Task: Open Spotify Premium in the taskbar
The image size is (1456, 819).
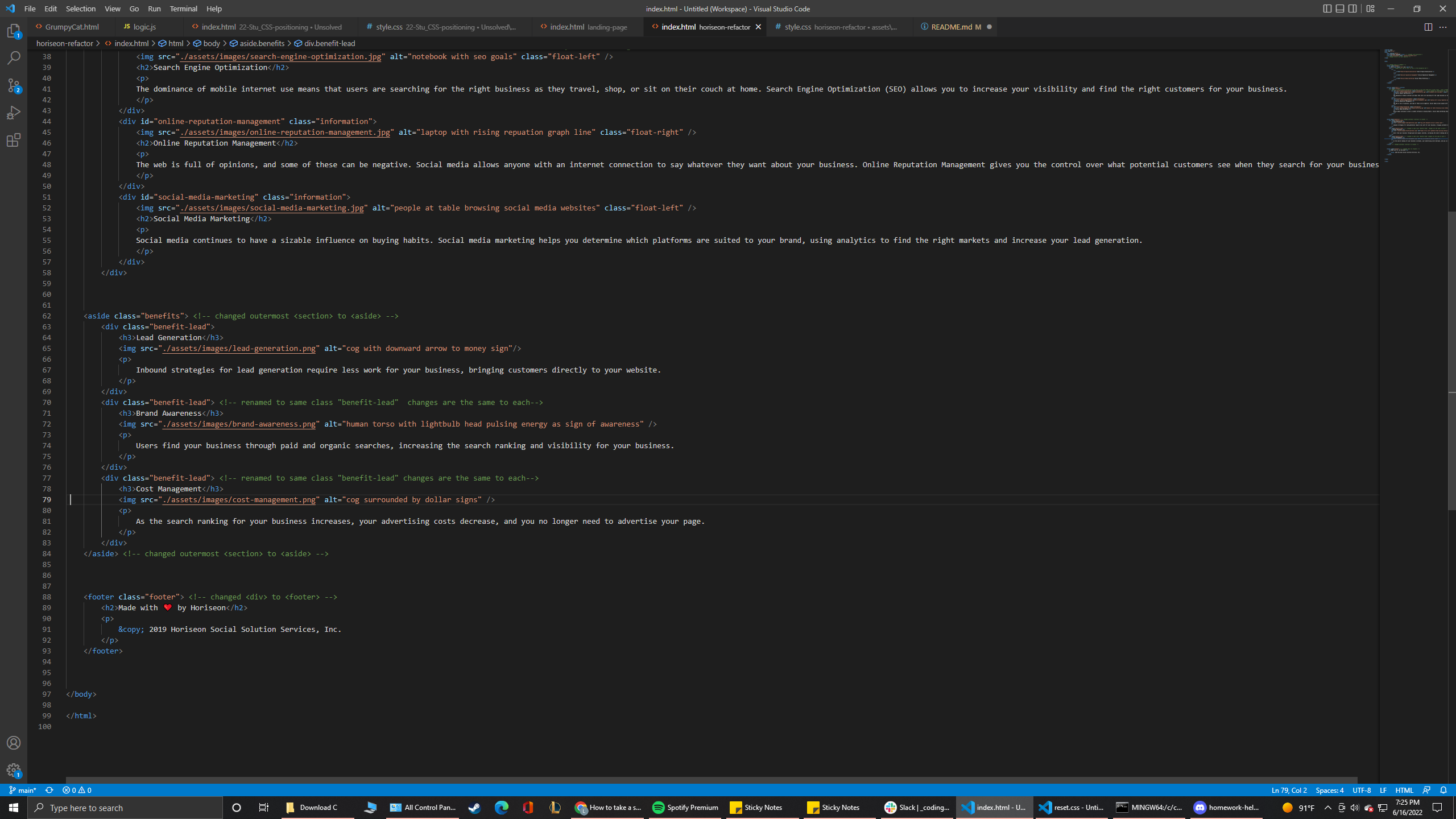Action: pyautogui.click(x=685, y=807)
